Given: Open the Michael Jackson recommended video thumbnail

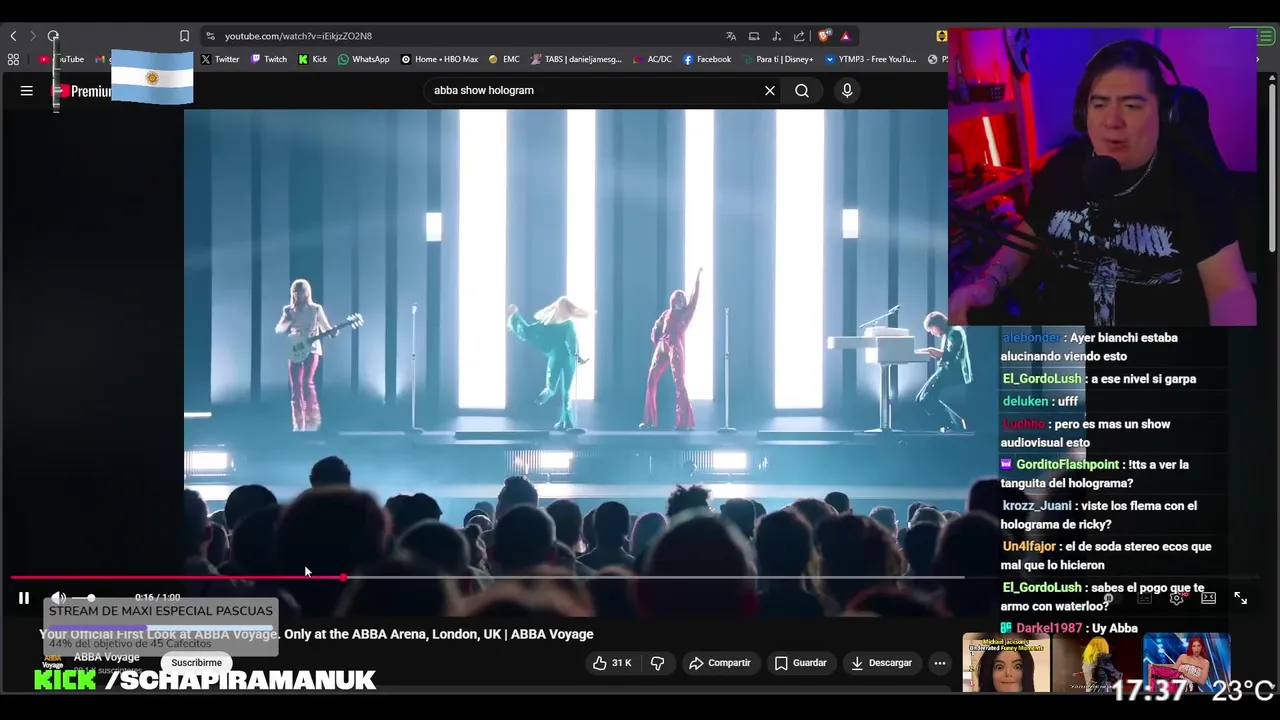Looking at the screenshot, I should 1006,662.
